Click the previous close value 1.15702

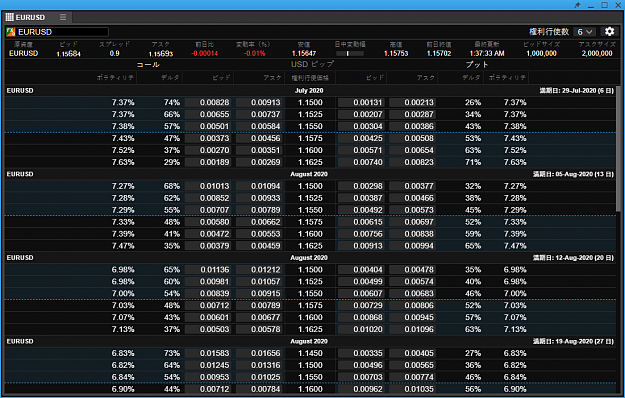[439, 53]
